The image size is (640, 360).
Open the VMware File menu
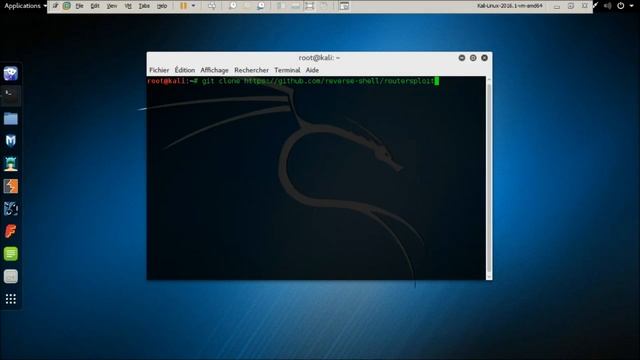(x=79, y=6)
